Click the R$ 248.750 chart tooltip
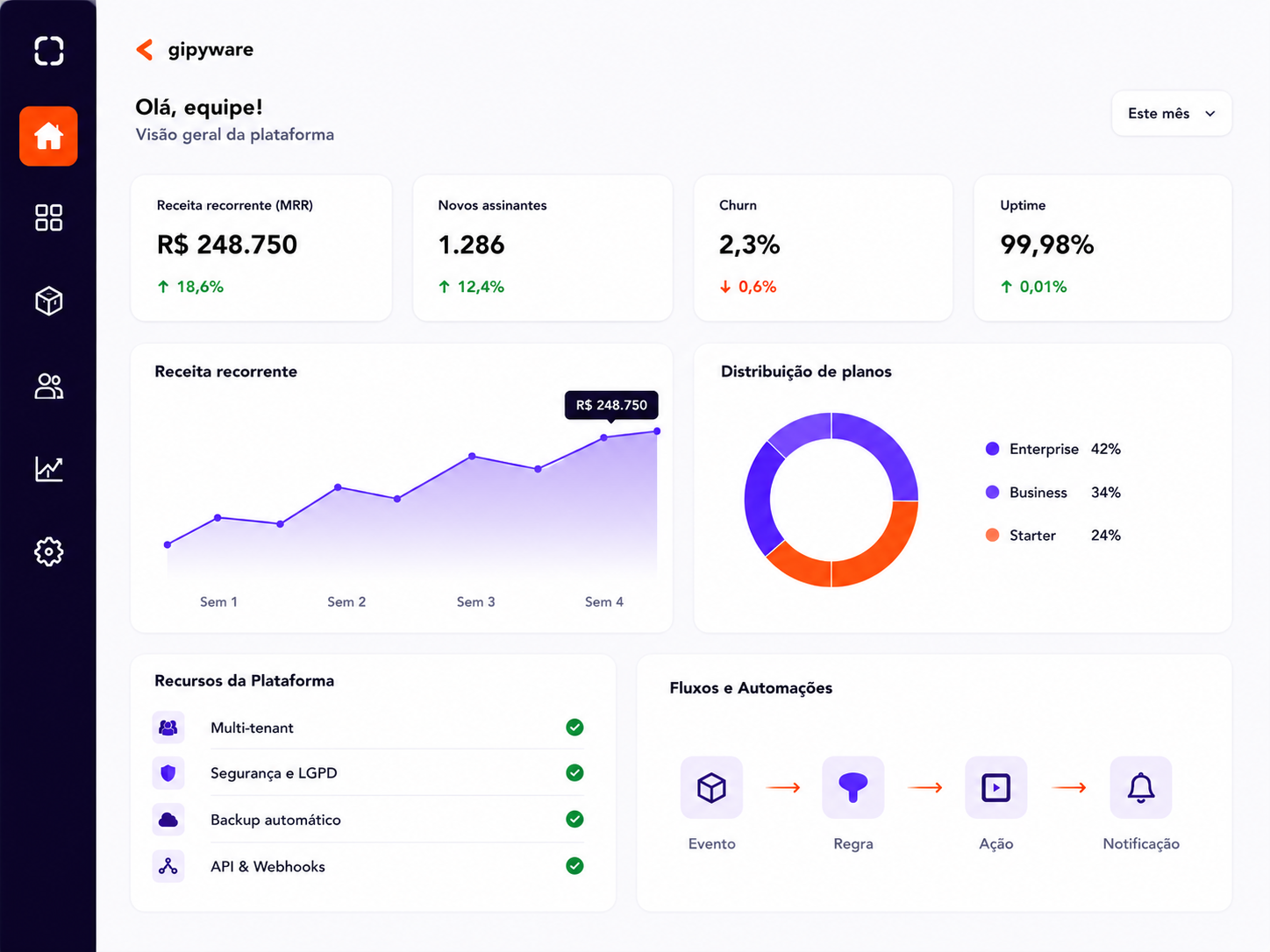Screen dimensions: 1270x952 click(x=611, y=405)
